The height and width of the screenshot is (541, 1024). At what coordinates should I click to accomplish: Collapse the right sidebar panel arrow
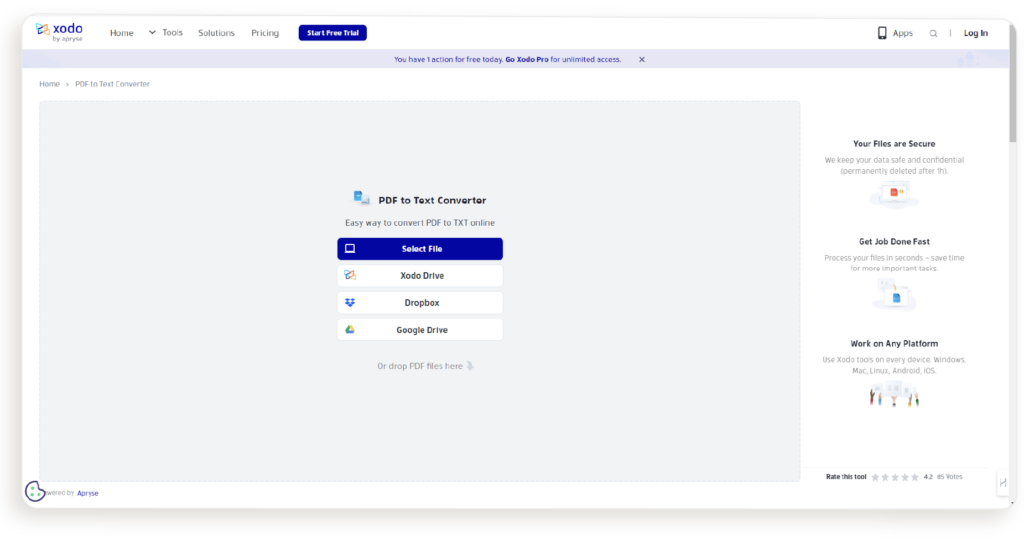[x=1002, y=483]
